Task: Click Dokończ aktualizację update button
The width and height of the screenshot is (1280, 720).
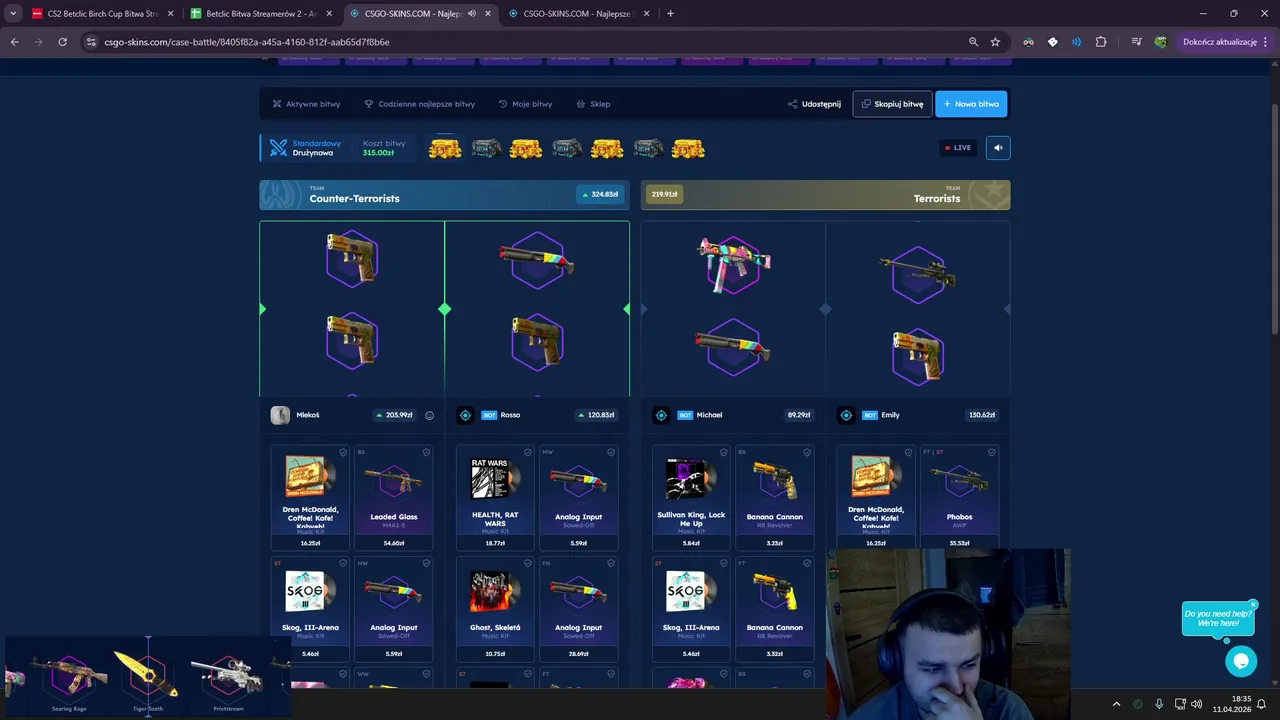Action: tap(1225, 42)
